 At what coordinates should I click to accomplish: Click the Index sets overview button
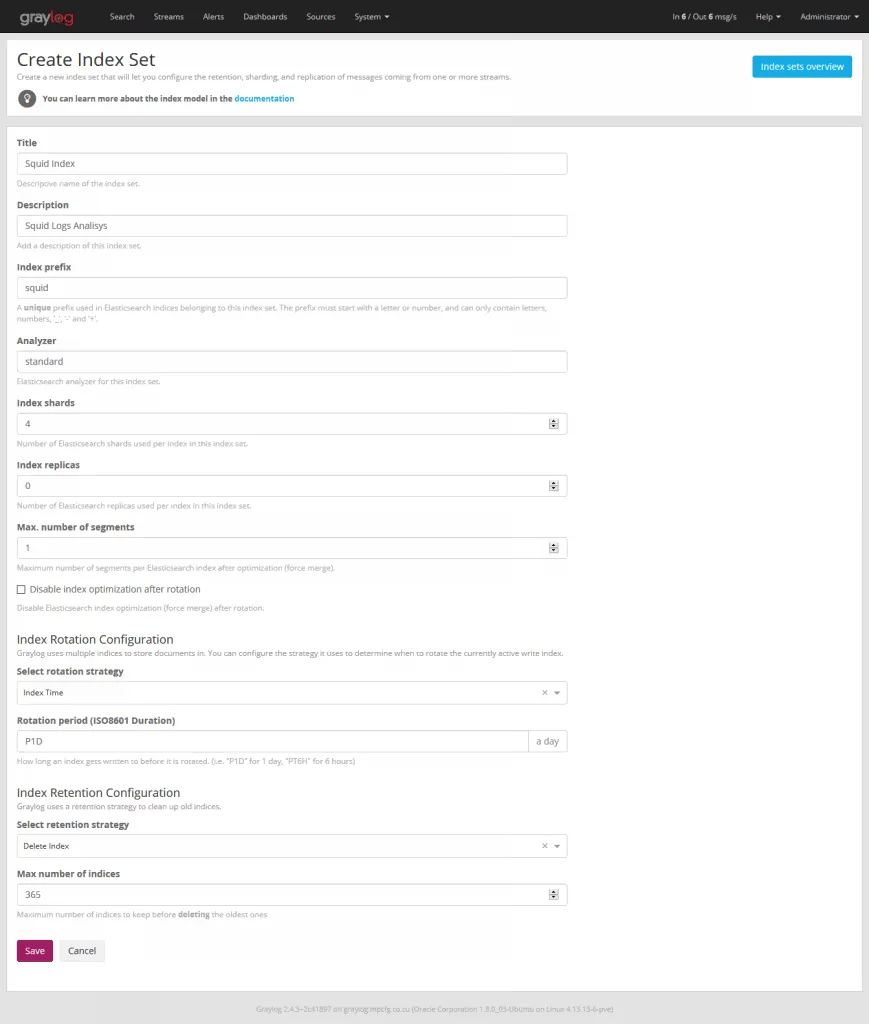point(801,67)
